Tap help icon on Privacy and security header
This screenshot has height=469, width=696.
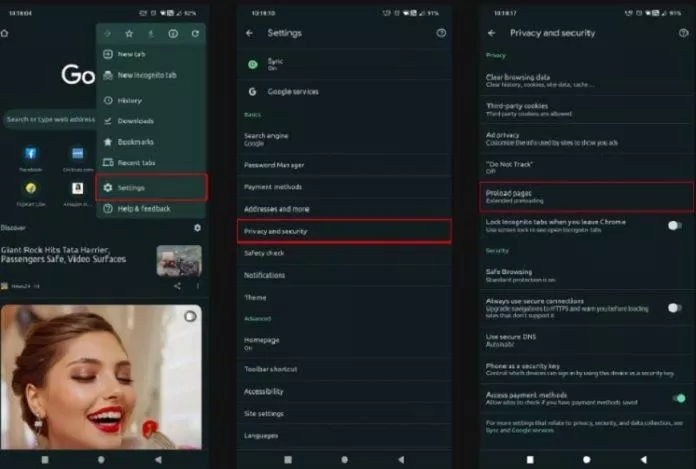coord(681,33)
